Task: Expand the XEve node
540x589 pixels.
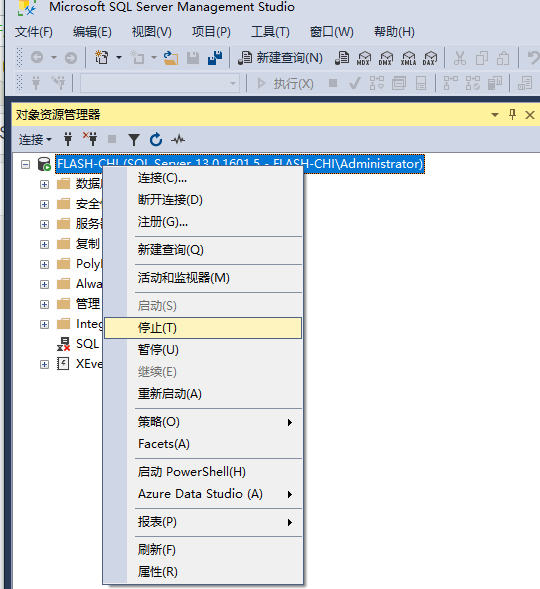Action: [x=44, y=364]
